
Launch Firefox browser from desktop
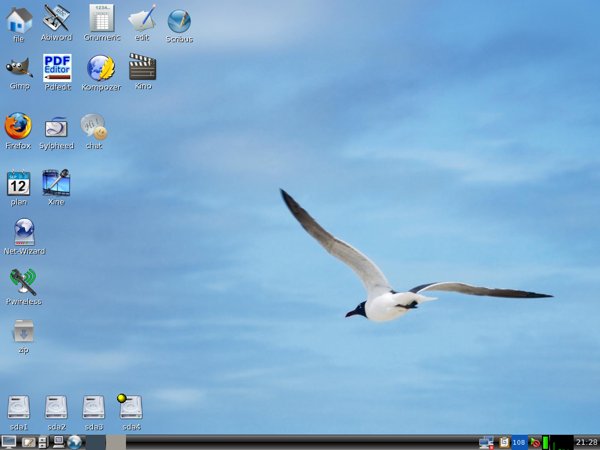[18, 127]
